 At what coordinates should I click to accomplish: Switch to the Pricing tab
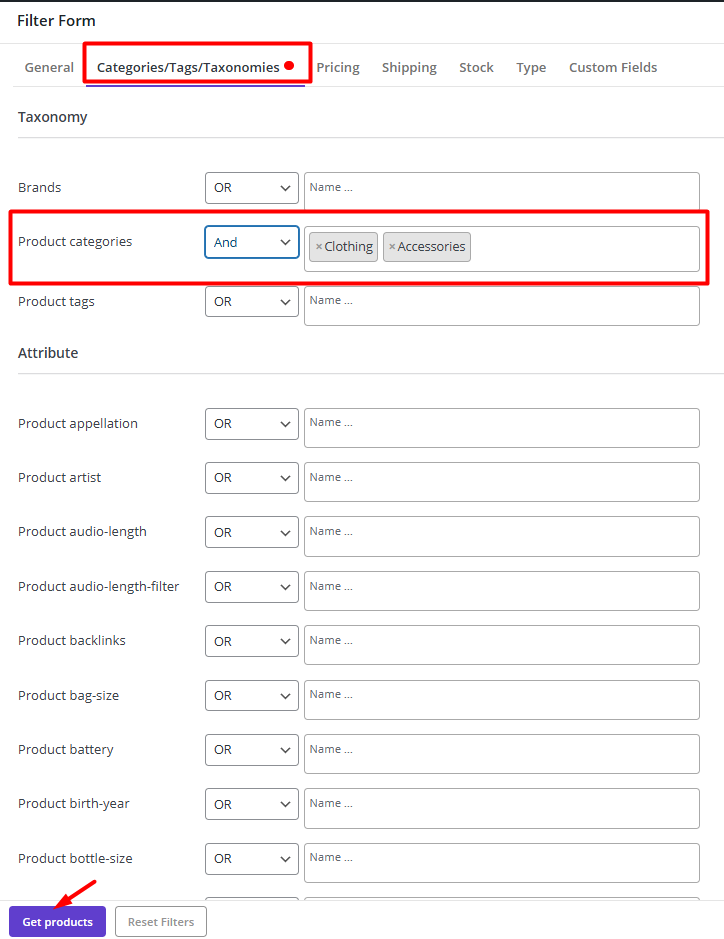[x=338, y=67]
